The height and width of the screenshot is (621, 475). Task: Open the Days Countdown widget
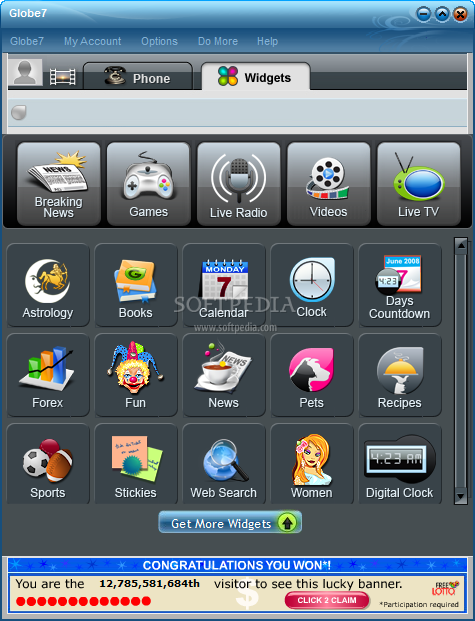coord(400,285)
